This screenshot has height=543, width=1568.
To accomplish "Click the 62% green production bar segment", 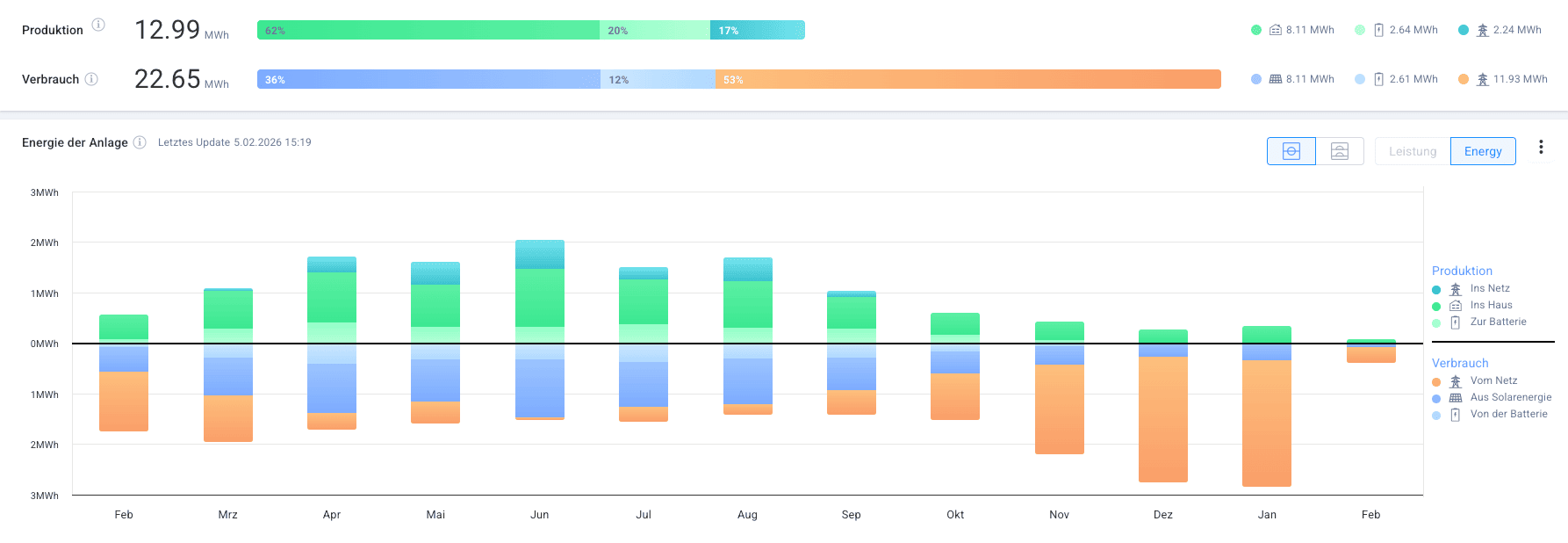I will tap(428, 30).
